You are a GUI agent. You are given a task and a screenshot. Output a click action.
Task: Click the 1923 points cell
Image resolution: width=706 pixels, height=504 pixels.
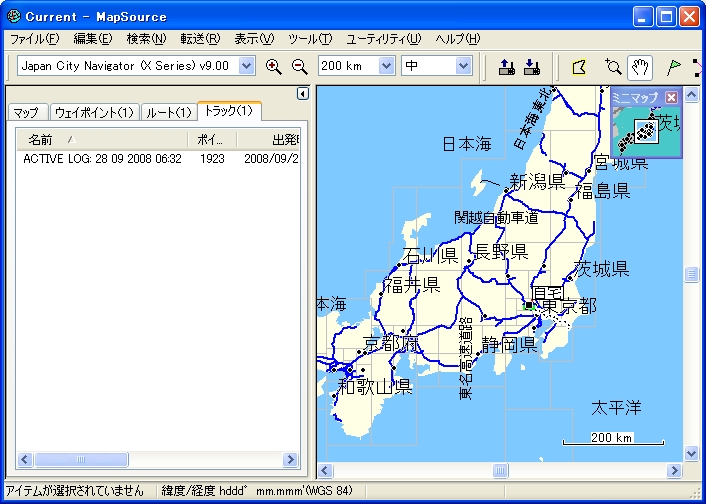click(212, 159)
